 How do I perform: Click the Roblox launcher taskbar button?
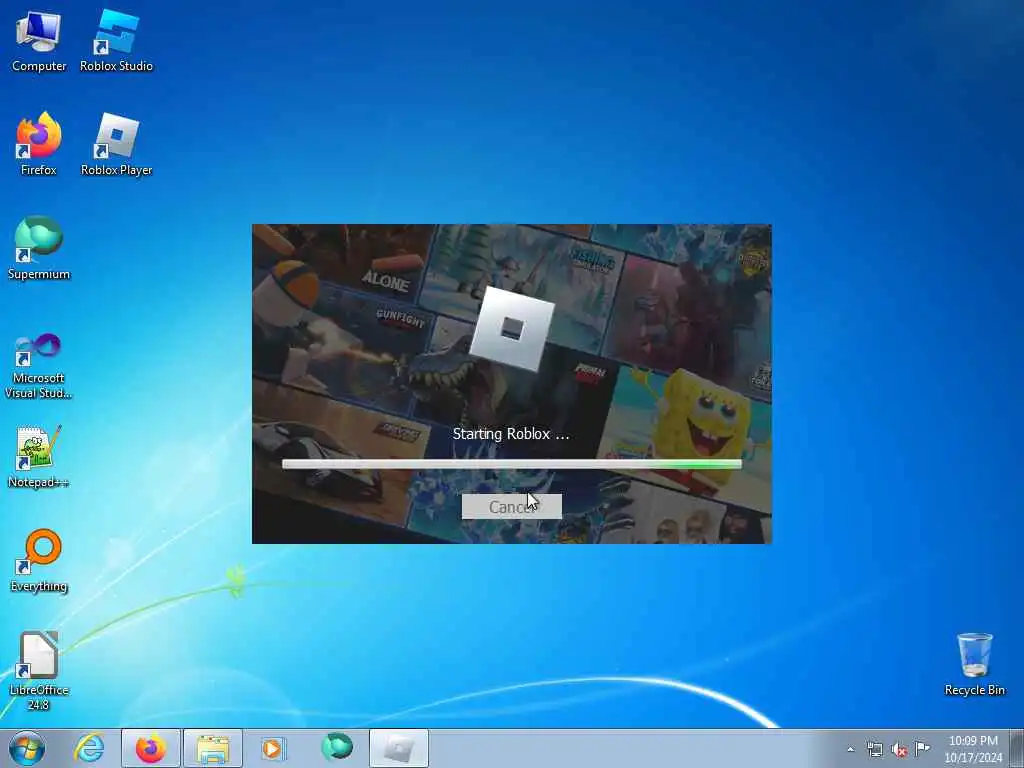(399, 748)
